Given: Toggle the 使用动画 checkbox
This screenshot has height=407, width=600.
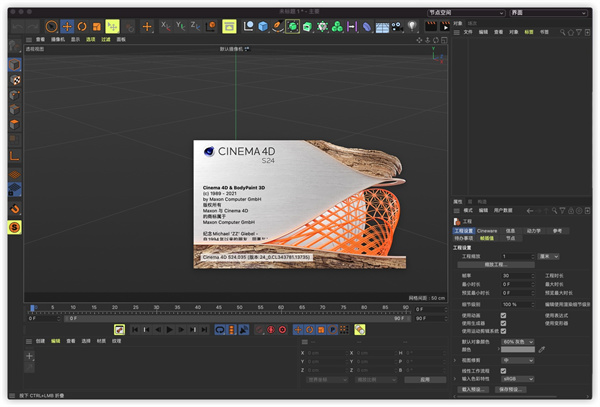Looking at the screenshot, I should (503, 316).
